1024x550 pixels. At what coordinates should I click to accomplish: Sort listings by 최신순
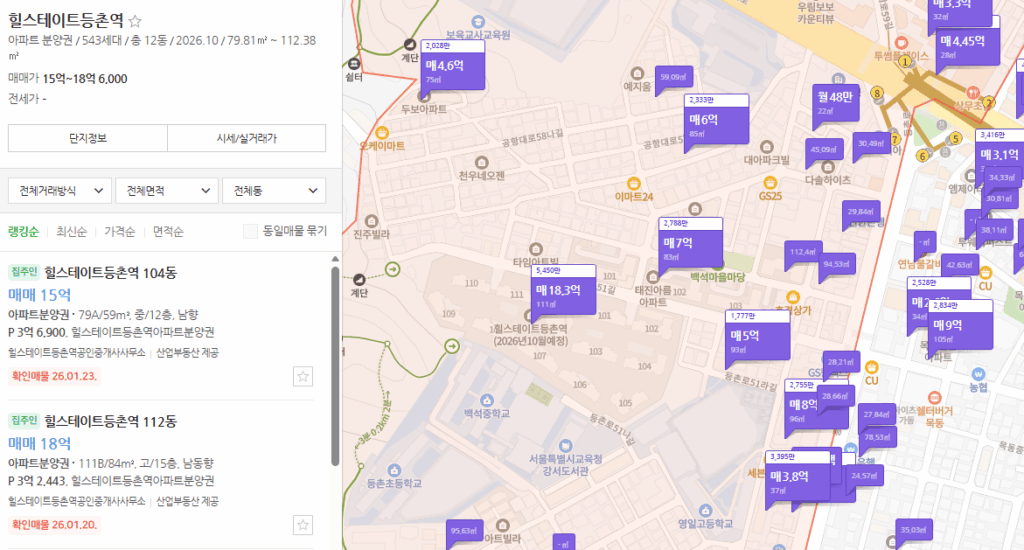coord(72,232)
